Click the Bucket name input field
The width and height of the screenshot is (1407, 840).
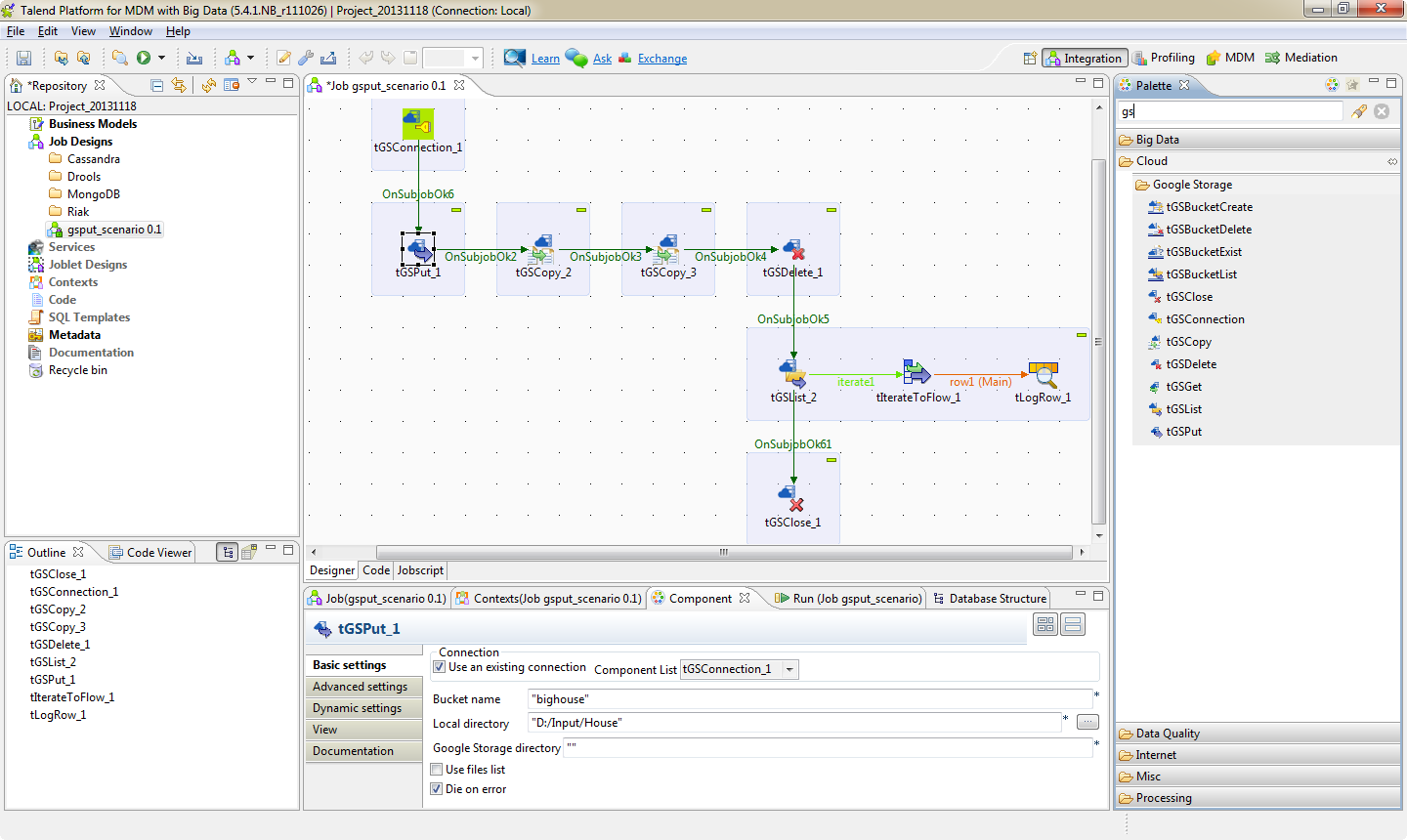809,699
